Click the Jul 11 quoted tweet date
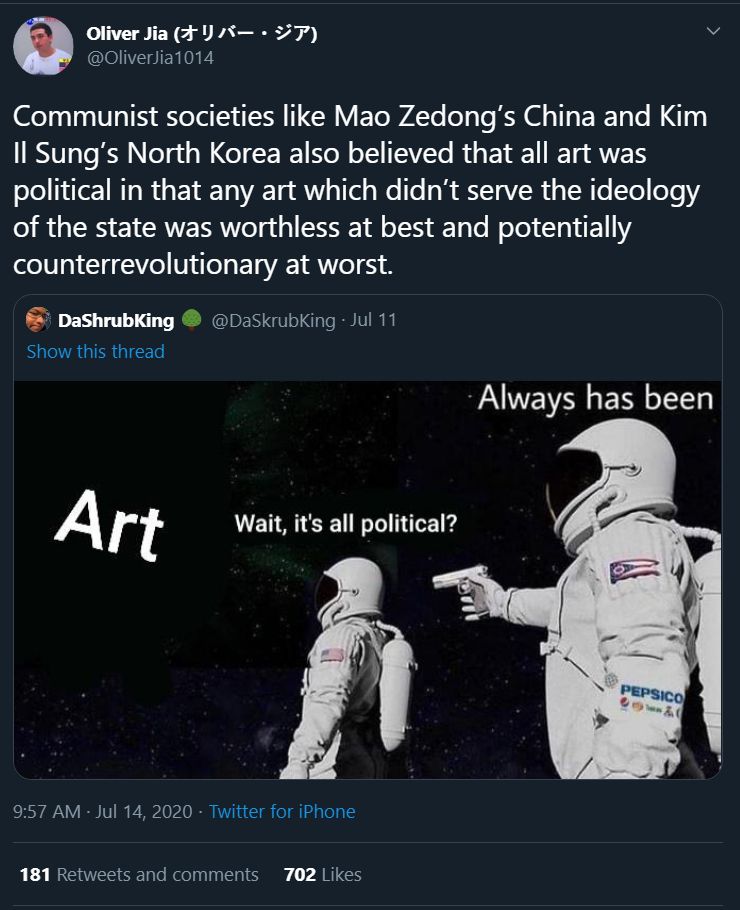The image size is (740, 910). pos(373,320)
